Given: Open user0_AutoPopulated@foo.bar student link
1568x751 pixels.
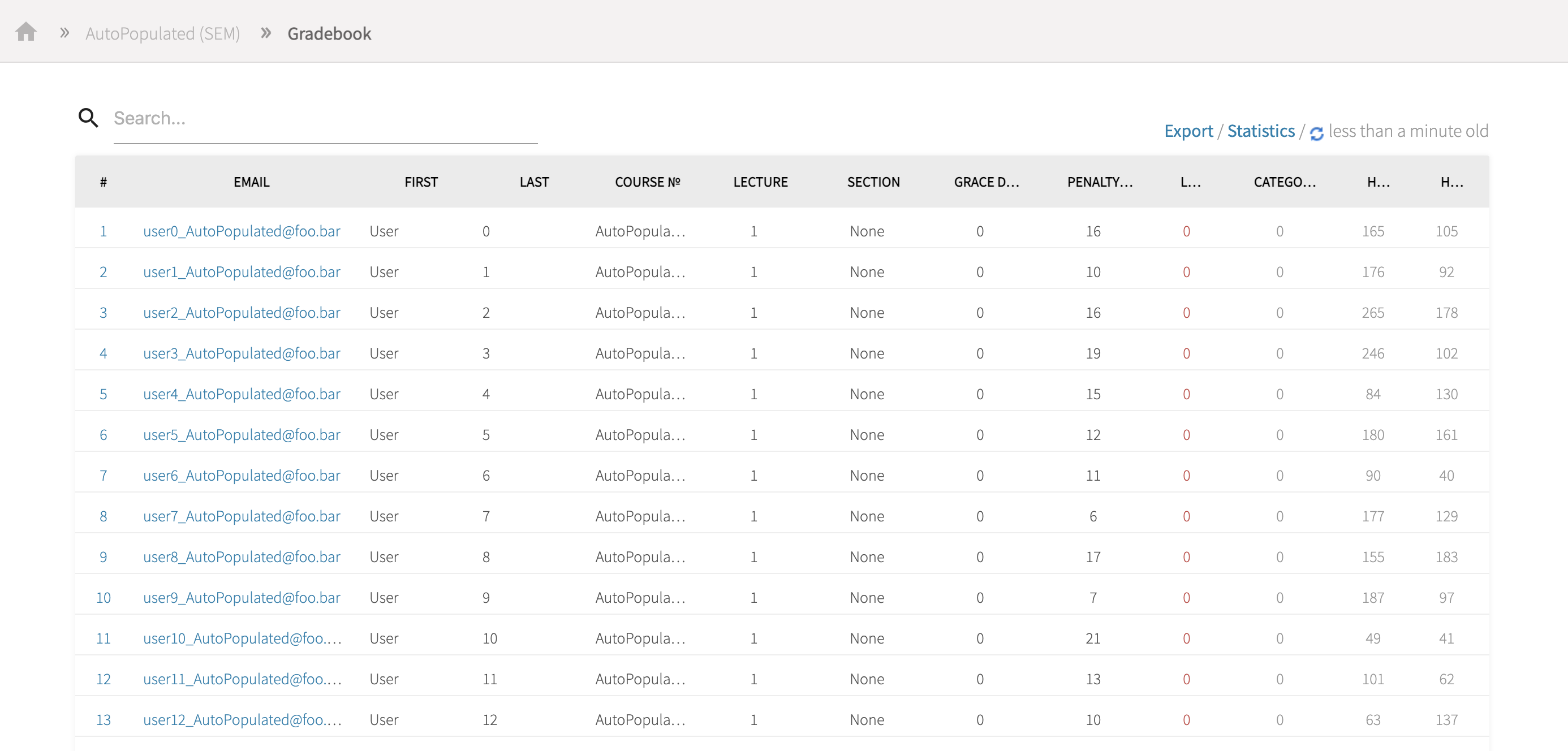Looking at the screenshot, I should 242,231.
